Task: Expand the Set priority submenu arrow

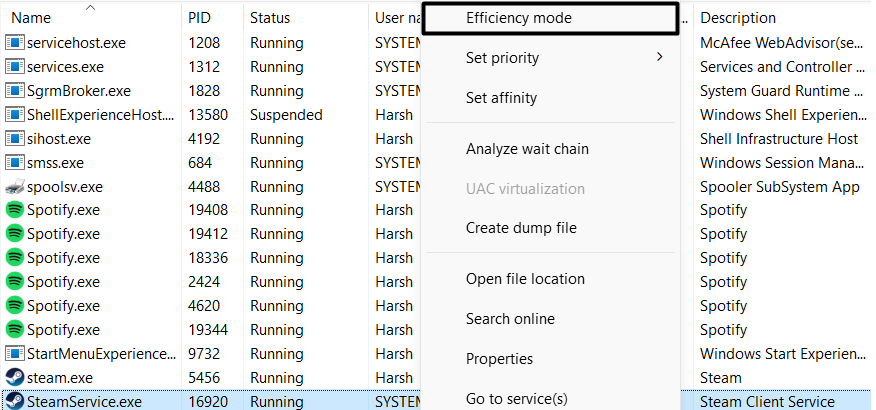Action: coord(659,57)
